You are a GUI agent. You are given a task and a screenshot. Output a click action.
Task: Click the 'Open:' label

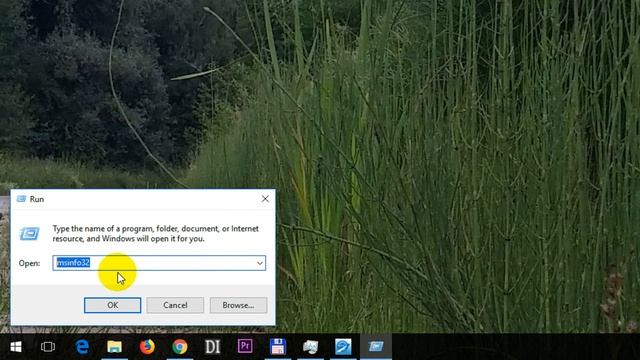tap(29, 263)
